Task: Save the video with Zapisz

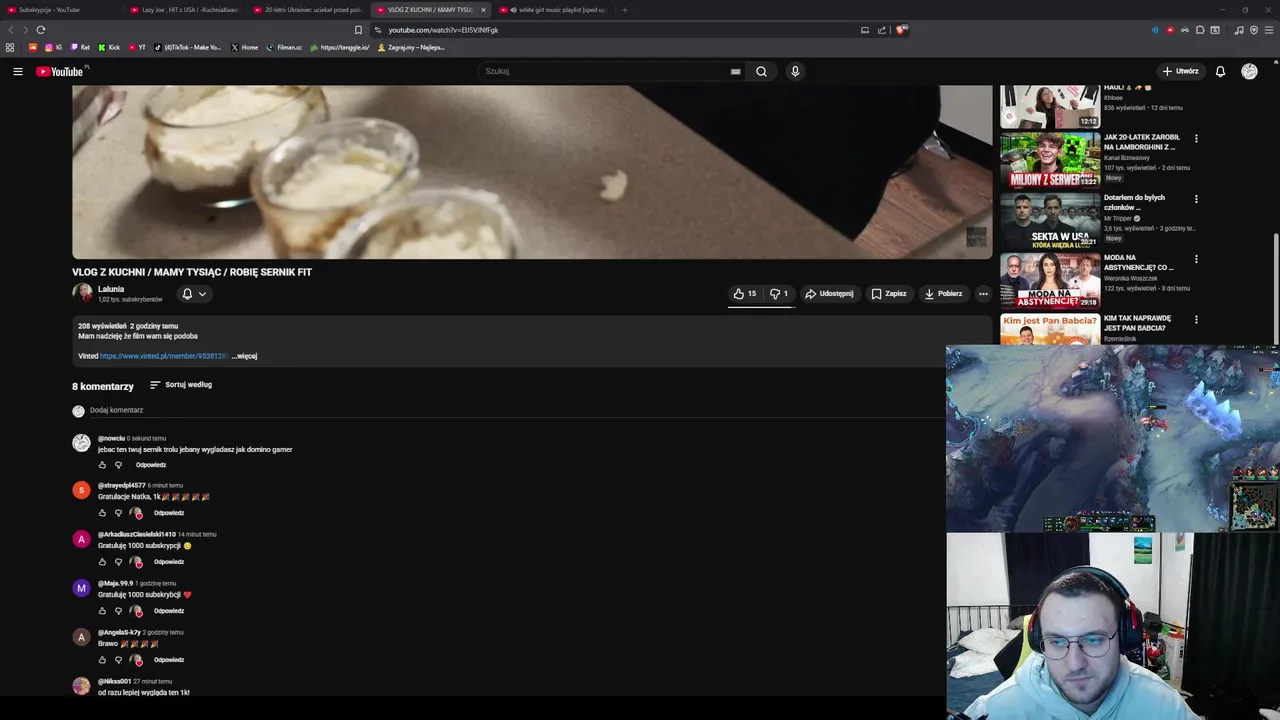Action: click(x=889, y=294)
